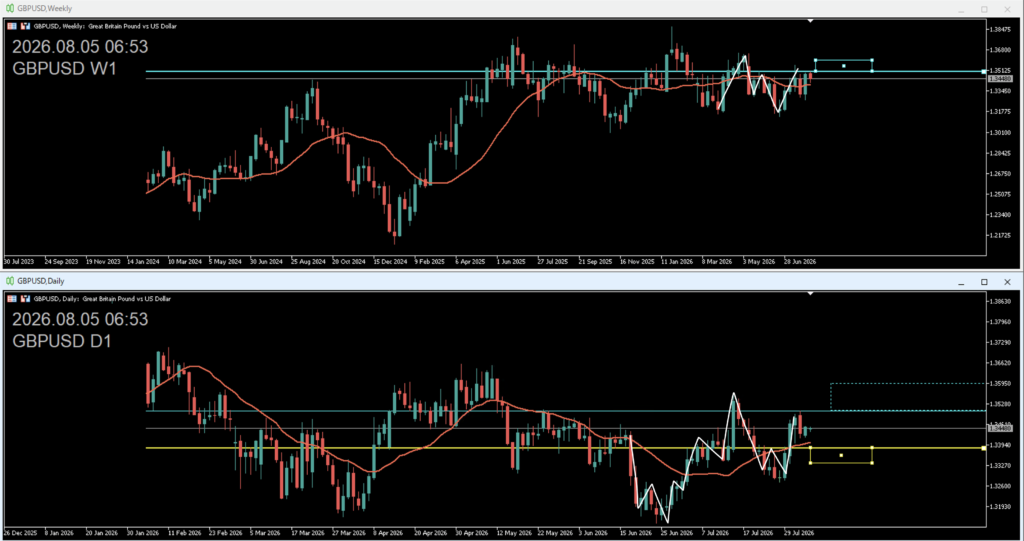Click the 25 Aug 2024 date on Weekly time axis

click(x=308, y=261)
